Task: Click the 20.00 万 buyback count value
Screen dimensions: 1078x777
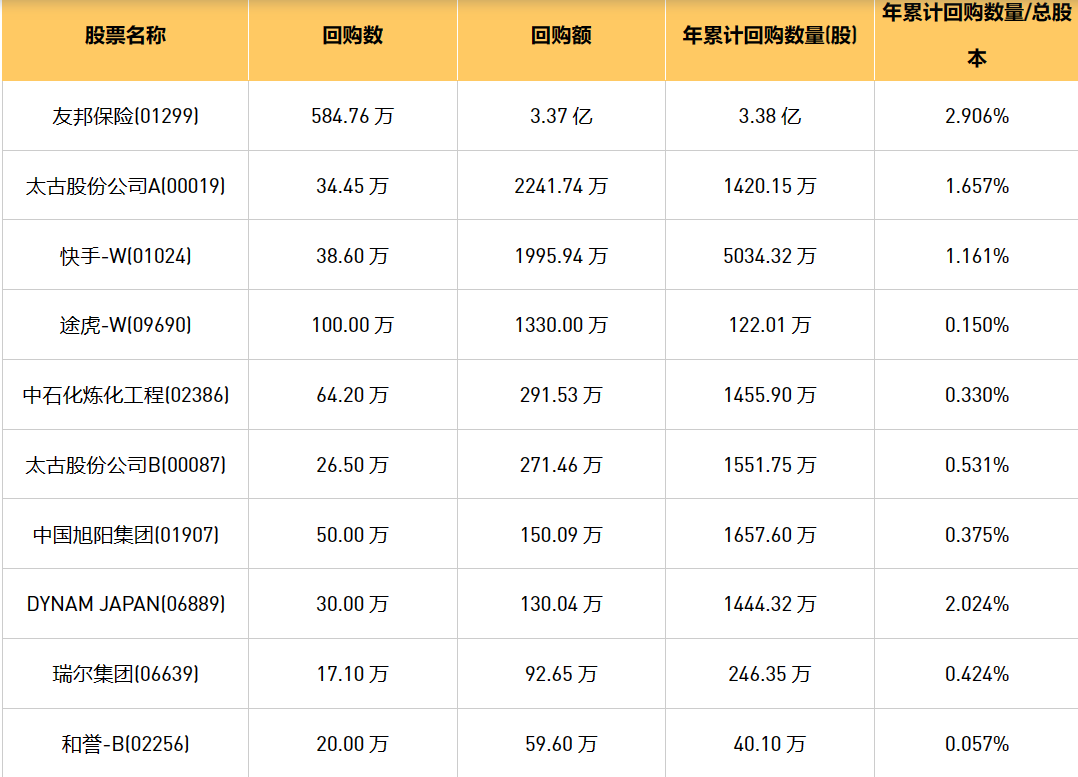Action: 353,745
